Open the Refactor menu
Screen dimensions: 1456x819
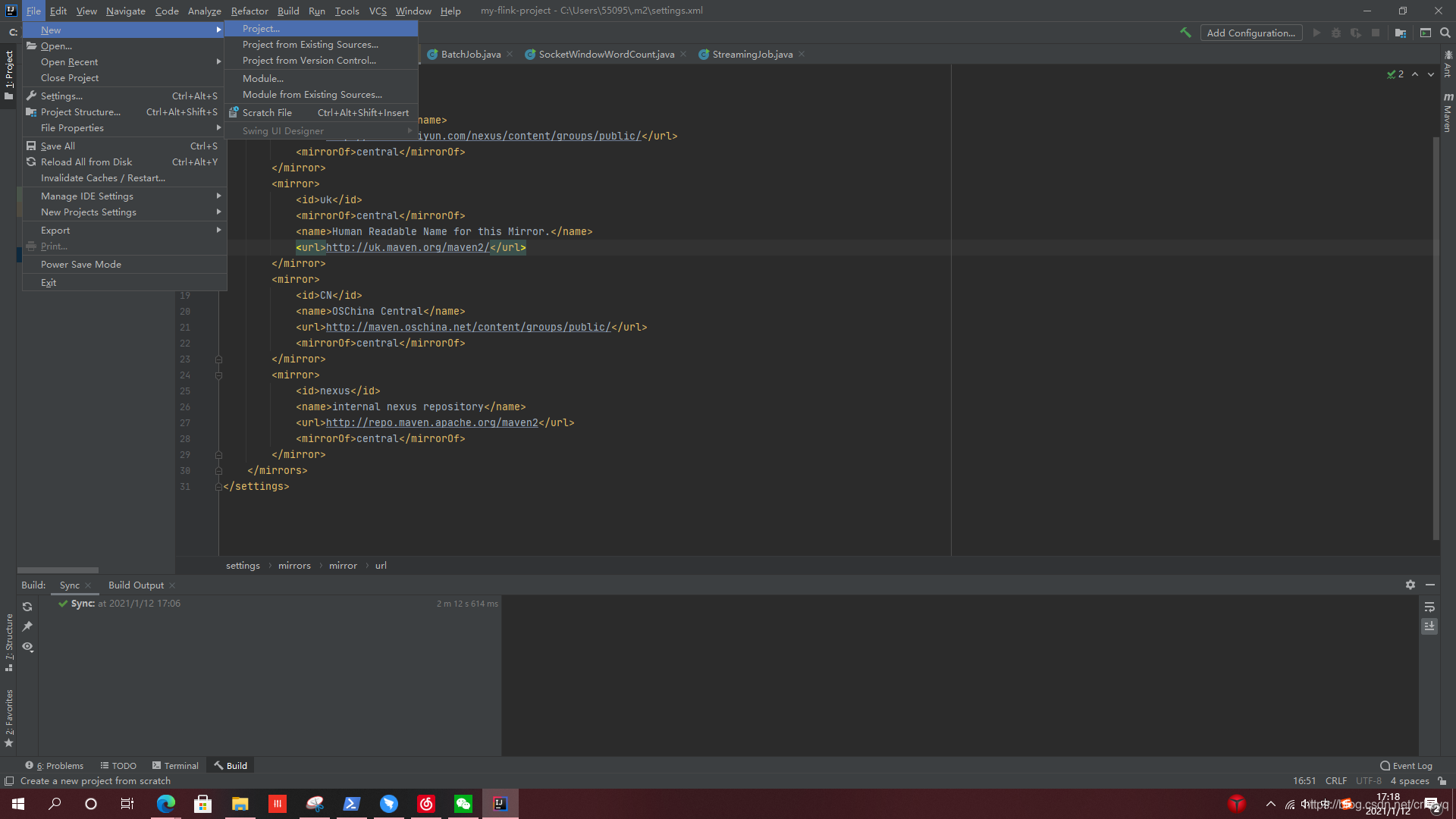point(249,11)
